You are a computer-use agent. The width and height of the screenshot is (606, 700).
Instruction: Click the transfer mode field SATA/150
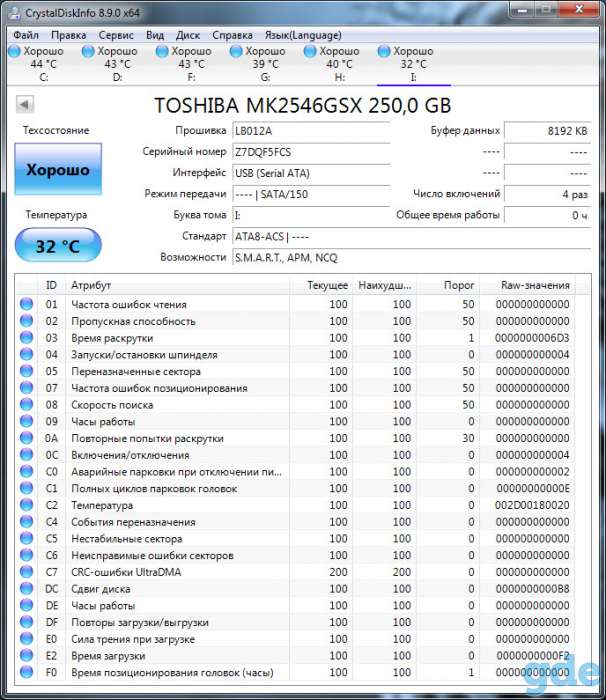[311, 194]
